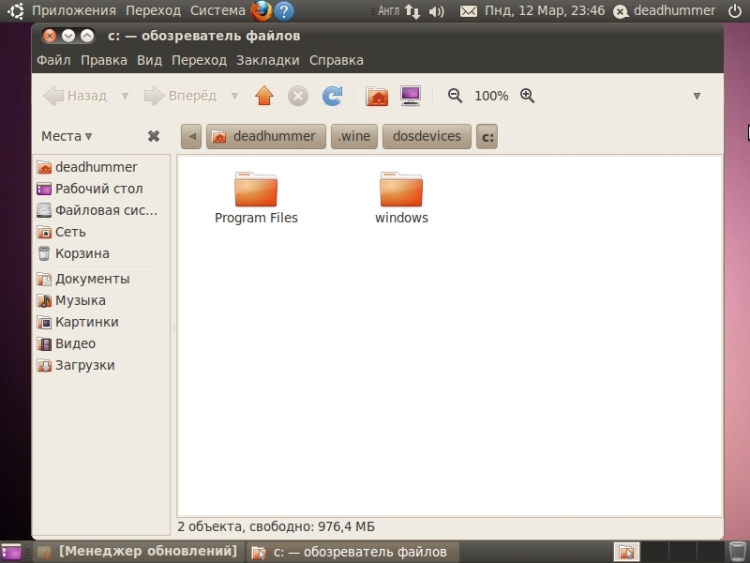Zoom out with the minus magnifier

pyautogui.click(x=455, y=96)
